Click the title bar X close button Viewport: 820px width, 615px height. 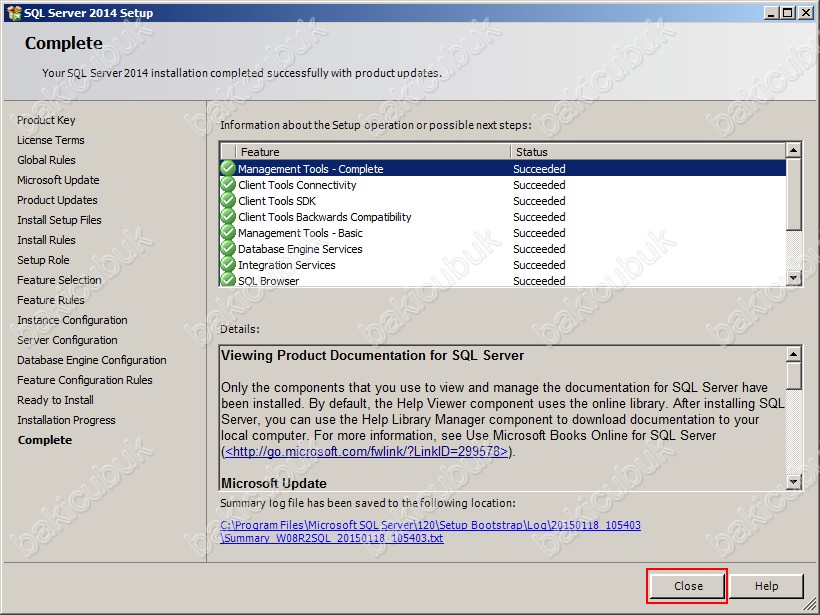(x=806, y=13)
